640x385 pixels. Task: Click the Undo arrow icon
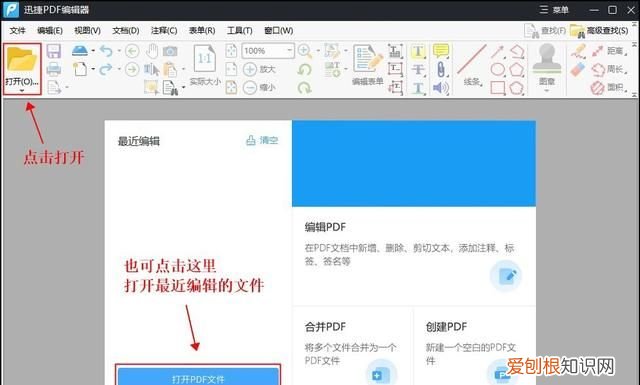106,51
